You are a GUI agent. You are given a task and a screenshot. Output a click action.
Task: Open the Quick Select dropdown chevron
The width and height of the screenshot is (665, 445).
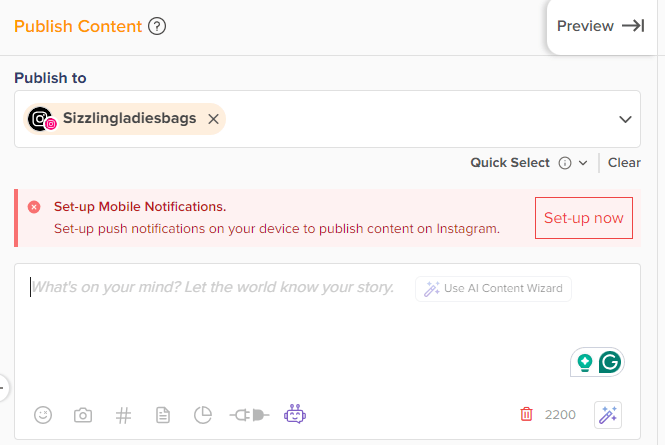click(583, 163)
